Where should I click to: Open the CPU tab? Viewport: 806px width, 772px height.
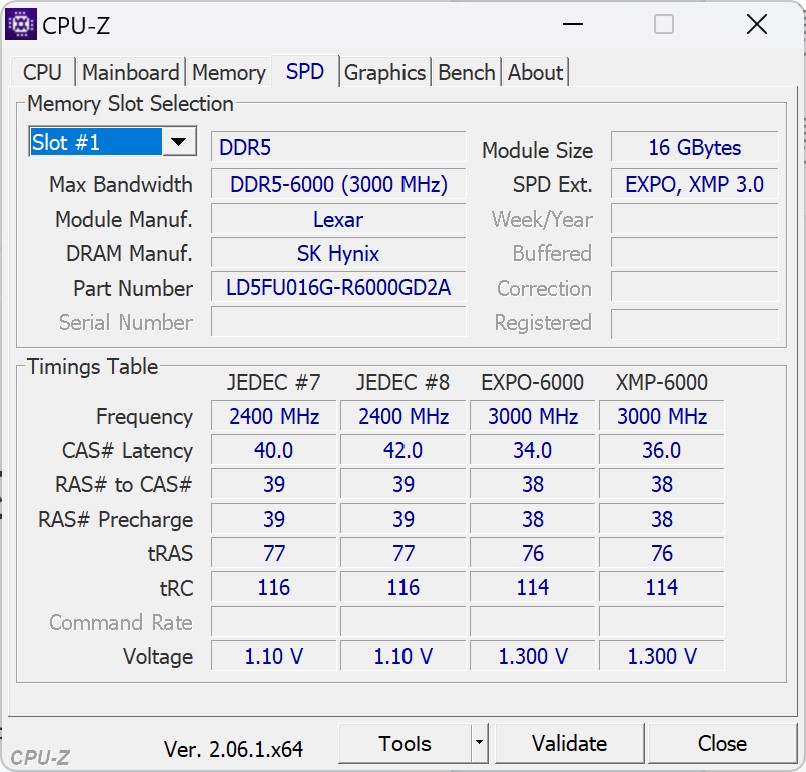43,72
